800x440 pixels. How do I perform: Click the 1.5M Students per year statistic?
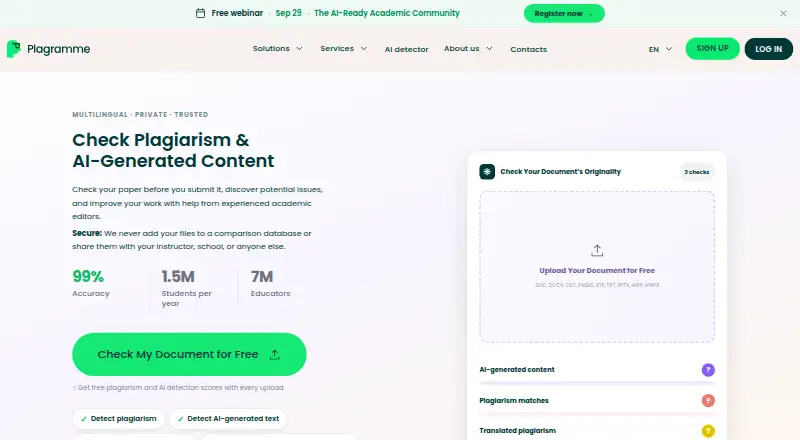(x=186, y=288)
